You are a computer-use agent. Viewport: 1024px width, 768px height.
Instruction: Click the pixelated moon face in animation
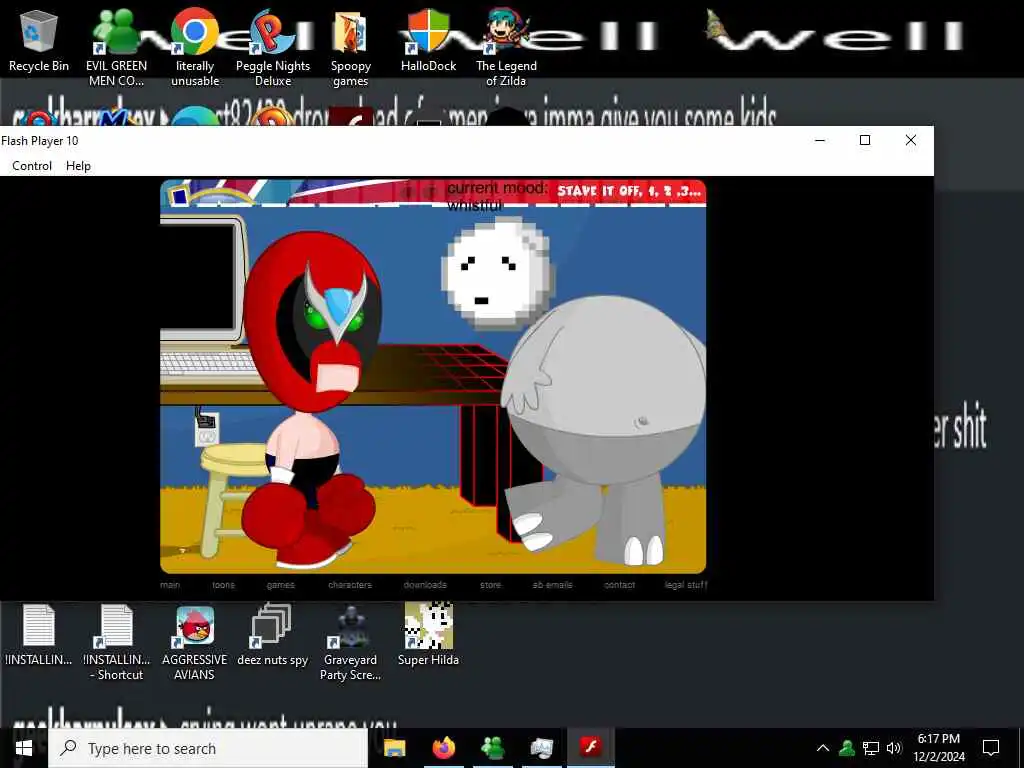498,273
